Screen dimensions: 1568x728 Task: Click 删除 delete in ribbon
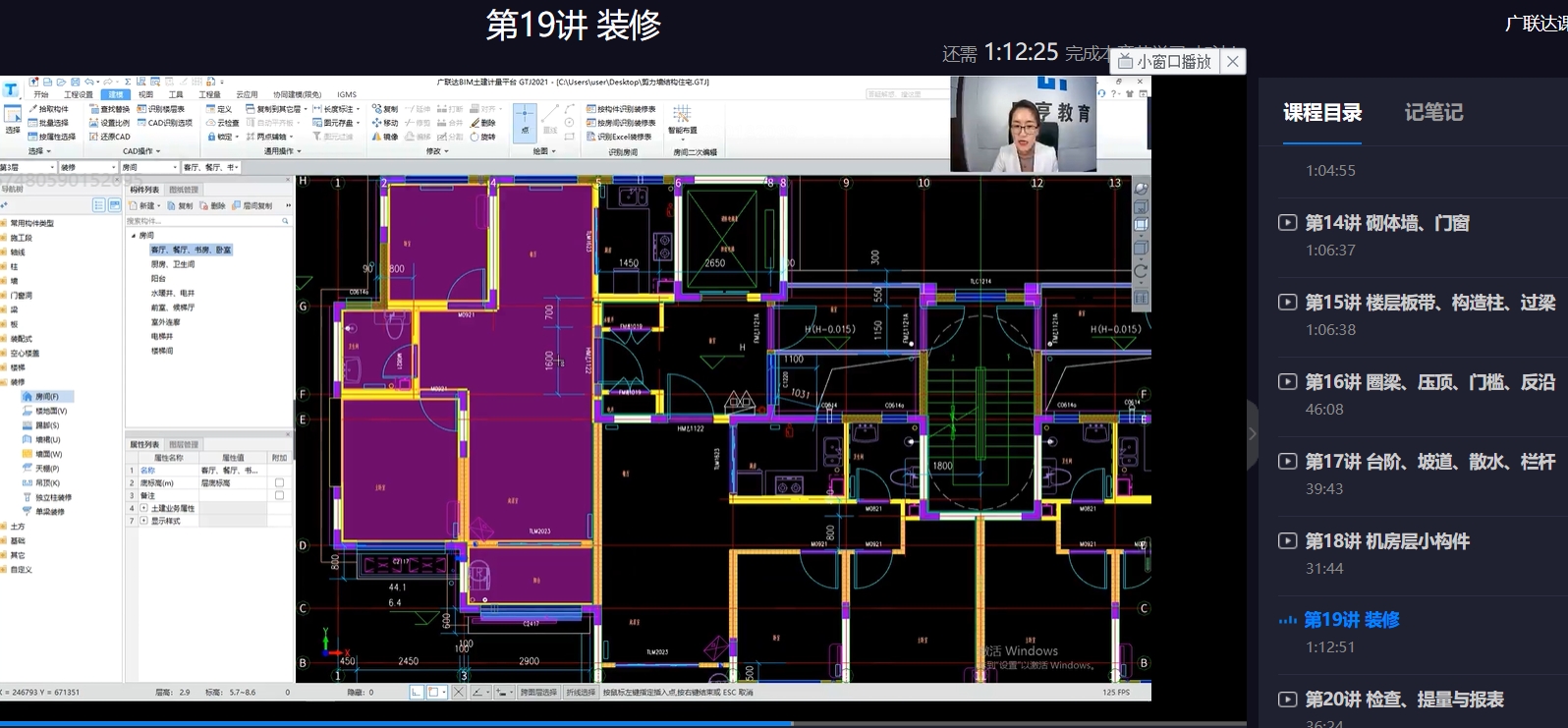point(483,123)
